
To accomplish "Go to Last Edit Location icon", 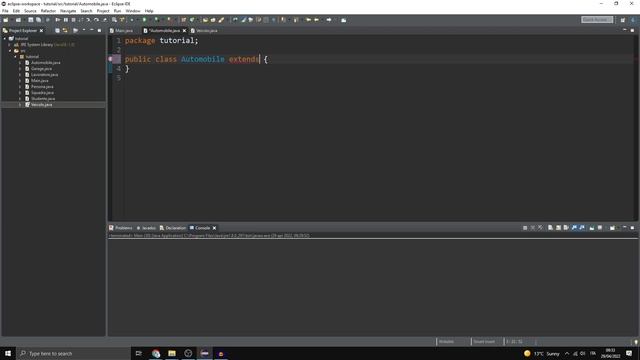I will point(309,20).
